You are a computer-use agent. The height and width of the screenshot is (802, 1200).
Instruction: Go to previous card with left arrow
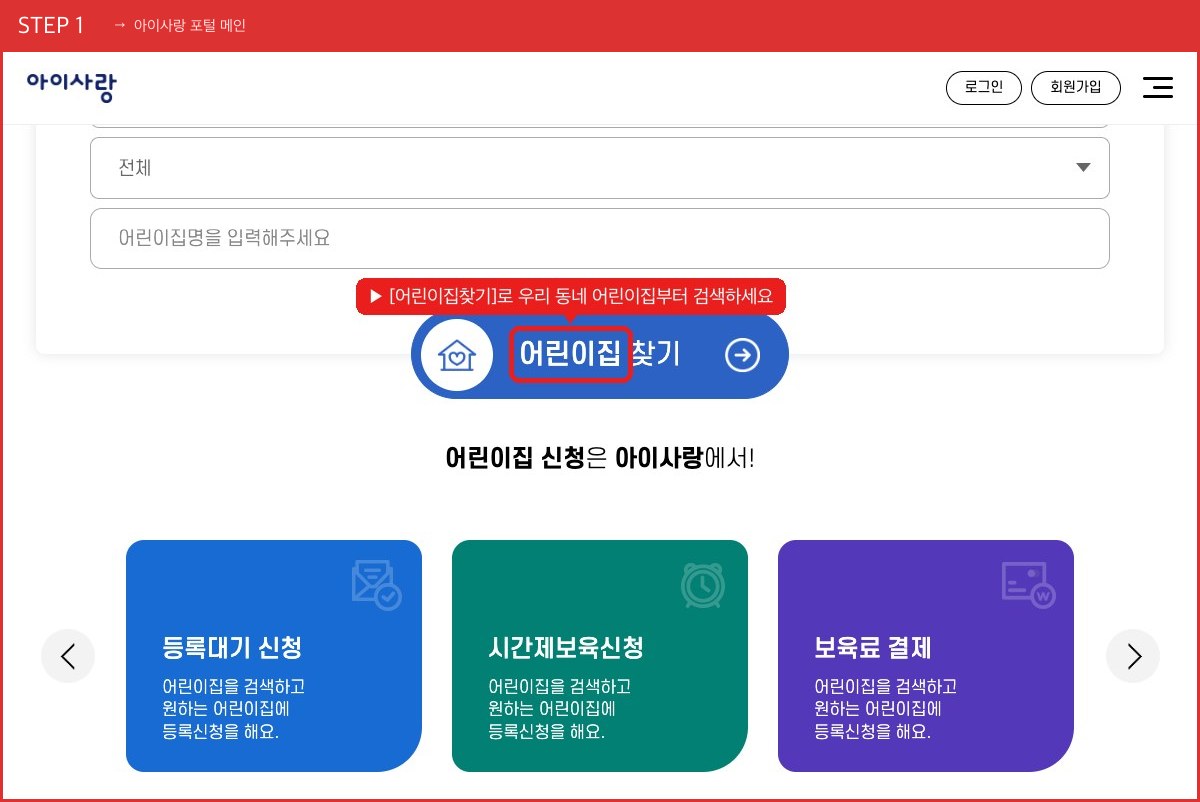[68, 656]
